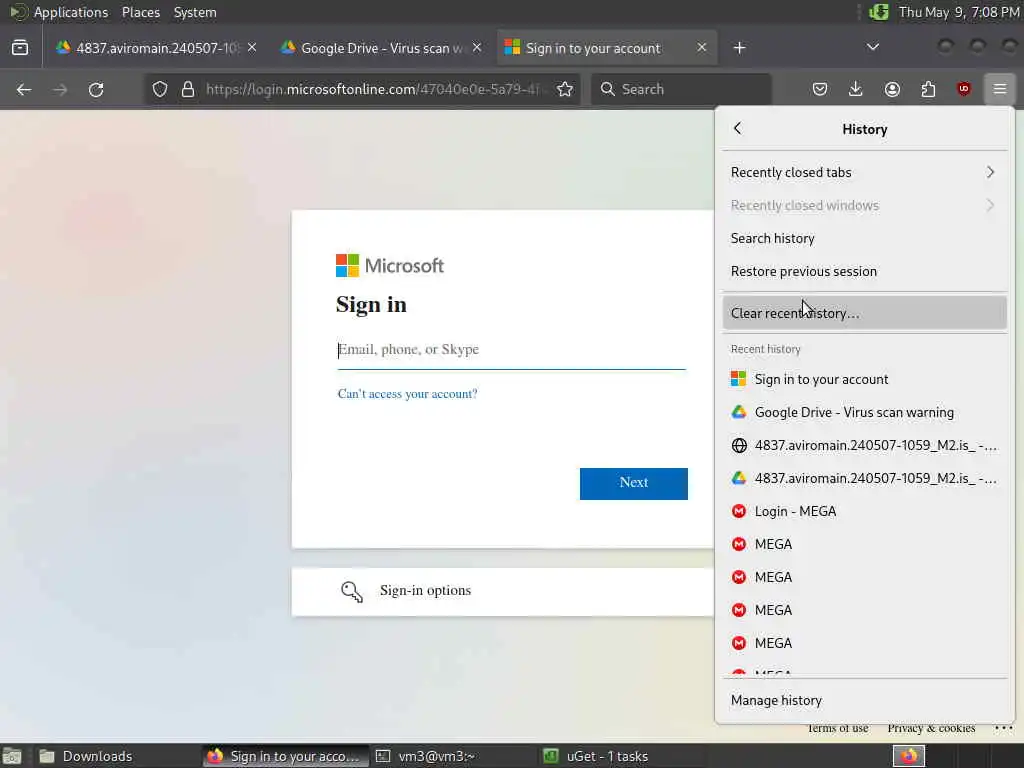
Task: Reload the current page
Action: (x=96, y=89)
